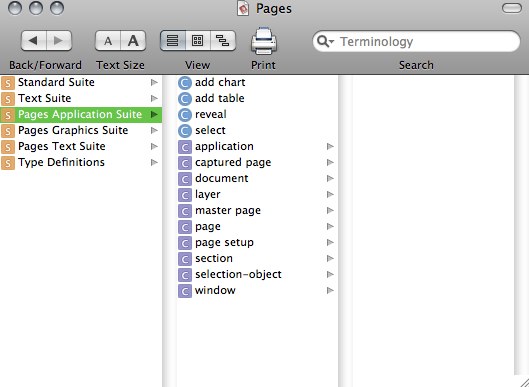
Task: Select the Pages Graphics Suite row
Action: (81, 130)
